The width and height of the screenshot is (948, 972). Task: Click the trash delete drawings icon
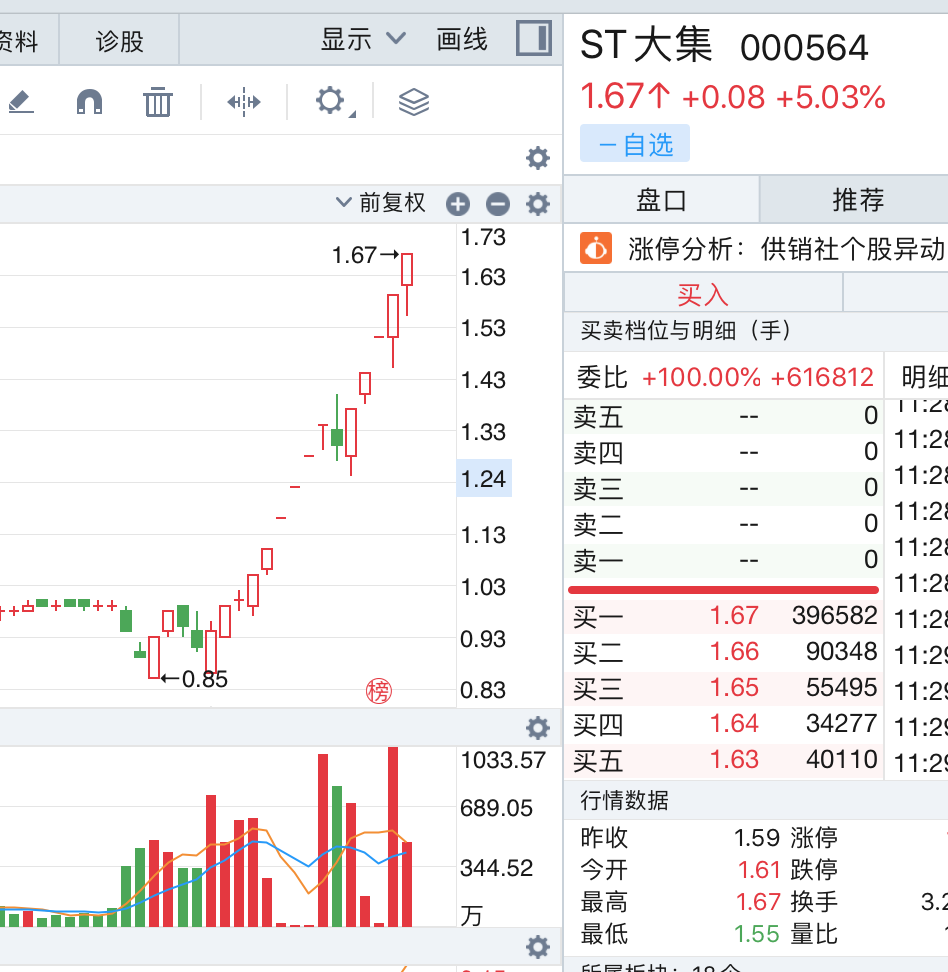click(x=157, y=102)
